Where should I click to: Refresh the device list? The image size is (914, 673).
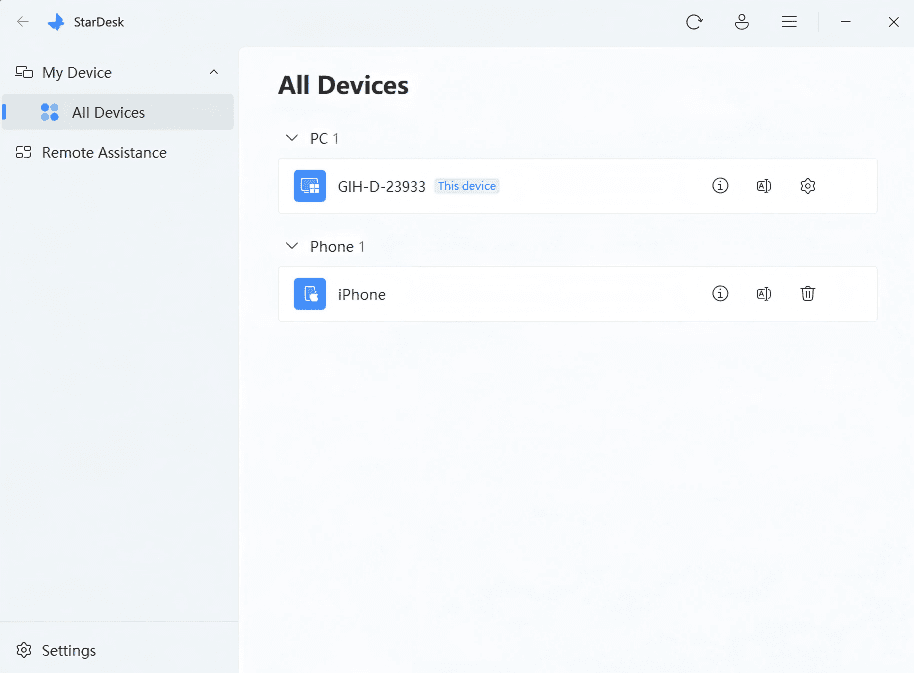point(695,21)
